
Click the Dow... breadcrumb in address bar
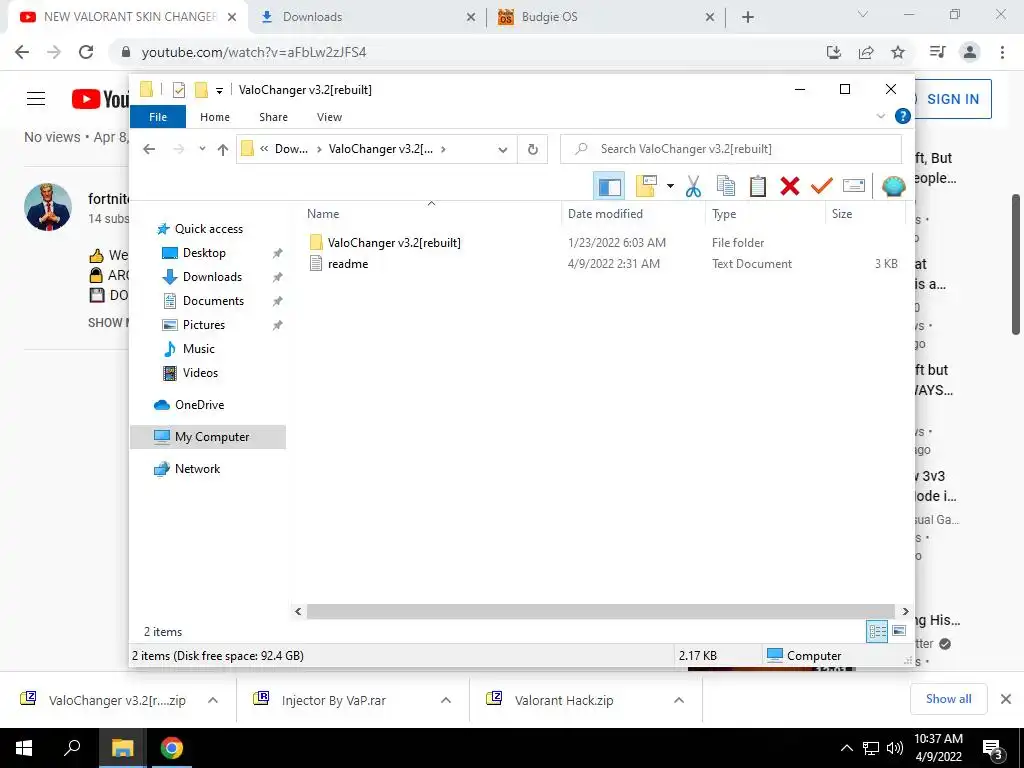pyautogui.click(x=291, y=149)
